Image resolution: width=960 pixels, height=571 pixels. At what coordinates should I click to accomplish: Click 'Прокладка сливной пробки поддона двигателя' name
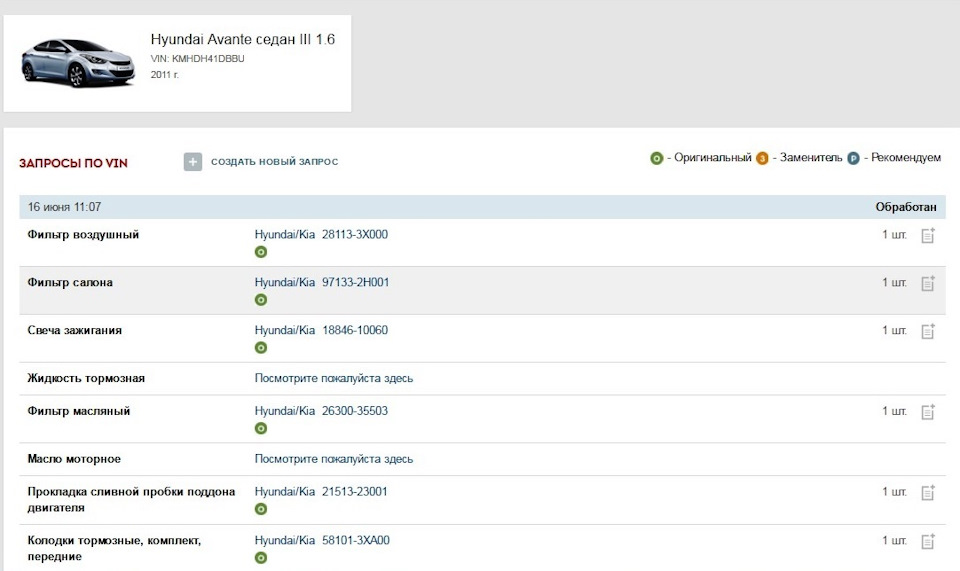(x=131, y=499)
